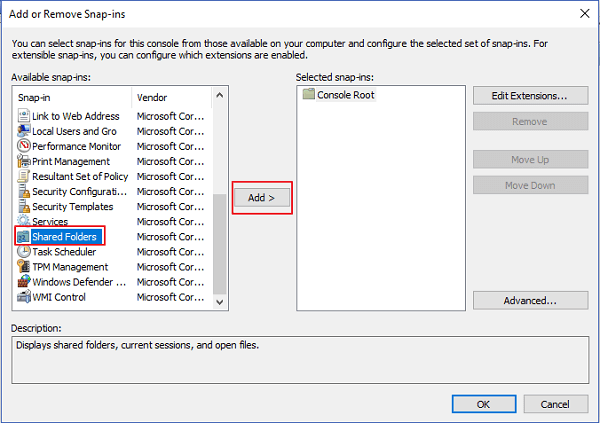Select the TPM Management icon

(x=24, y=267)
